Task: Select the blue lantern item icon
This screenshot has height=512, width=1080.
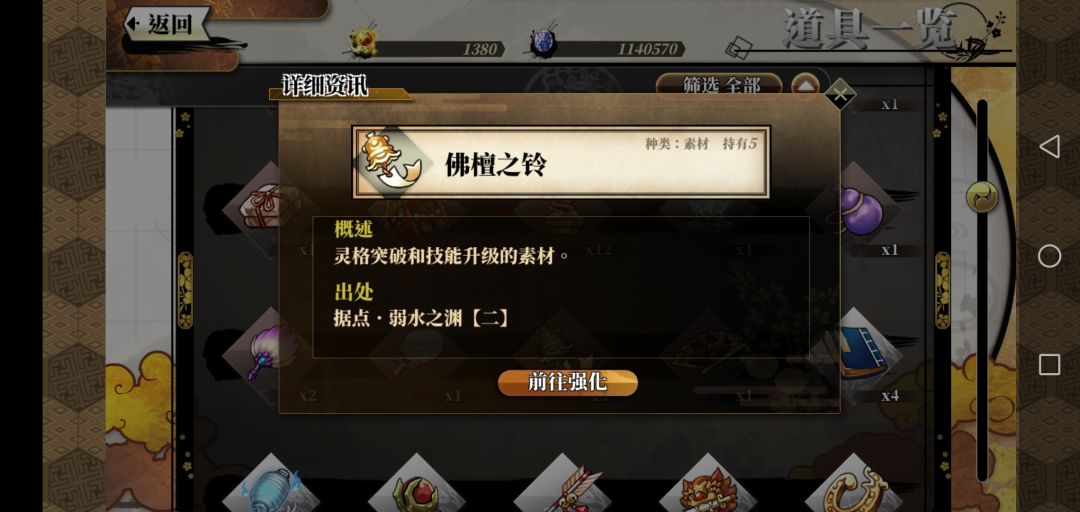Action: (x=271, y=487)
